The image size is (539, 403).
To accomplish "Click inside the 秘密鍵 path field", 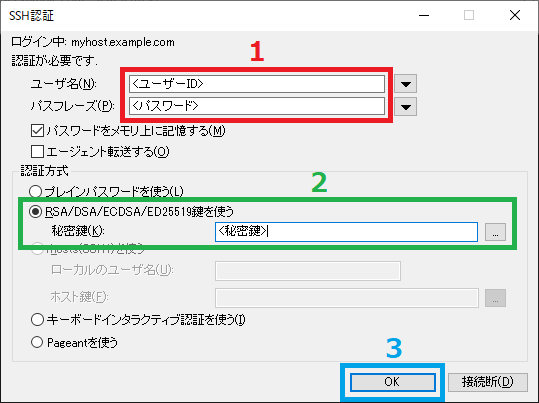I will (346, 232).
